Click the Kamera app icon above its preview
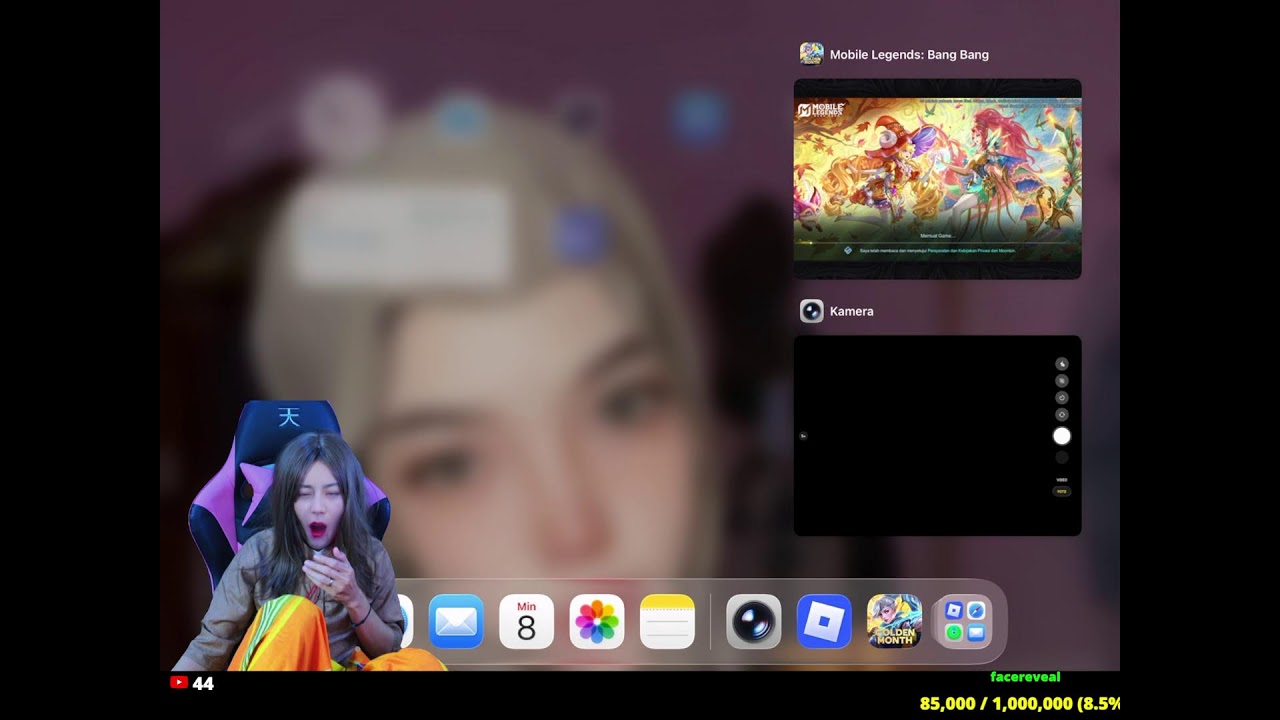The height and width of the screenshot is (720, 1280). (x=812, y=311)
